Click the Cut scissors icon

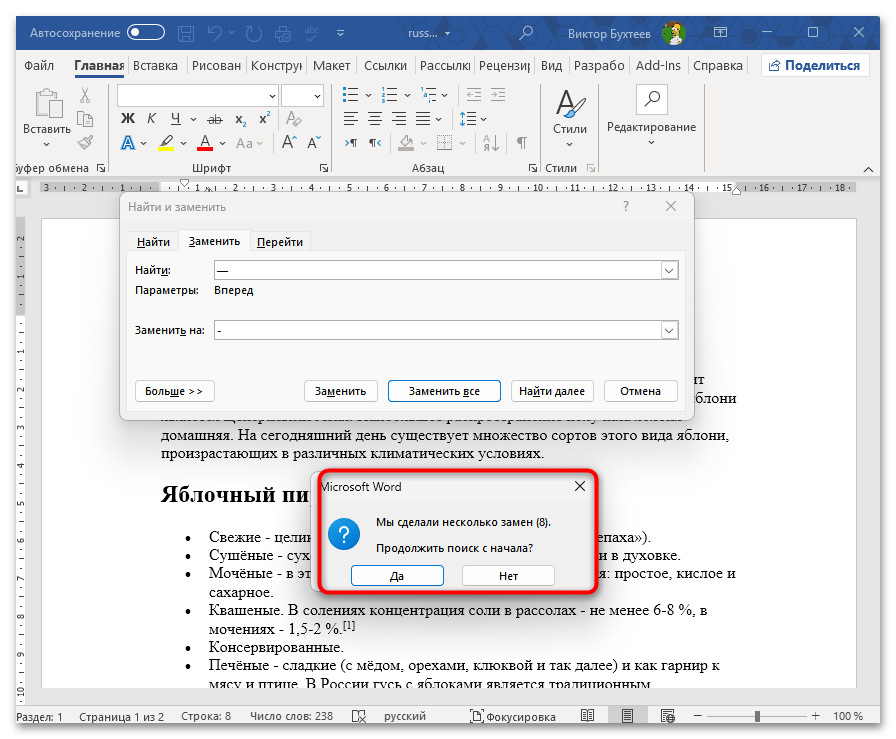(x=85, y=96)
